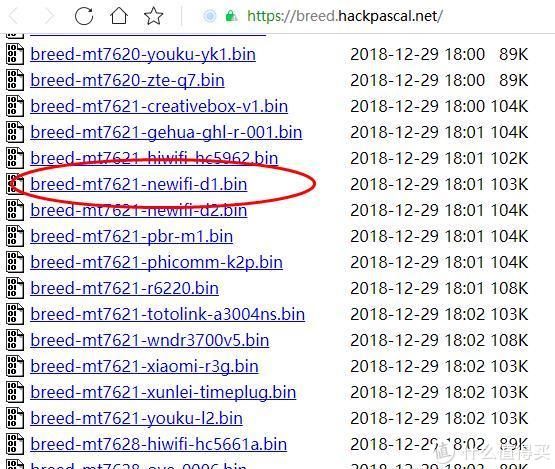Click the browser forward arrow
555x469 pixels.
click(49, 16)
